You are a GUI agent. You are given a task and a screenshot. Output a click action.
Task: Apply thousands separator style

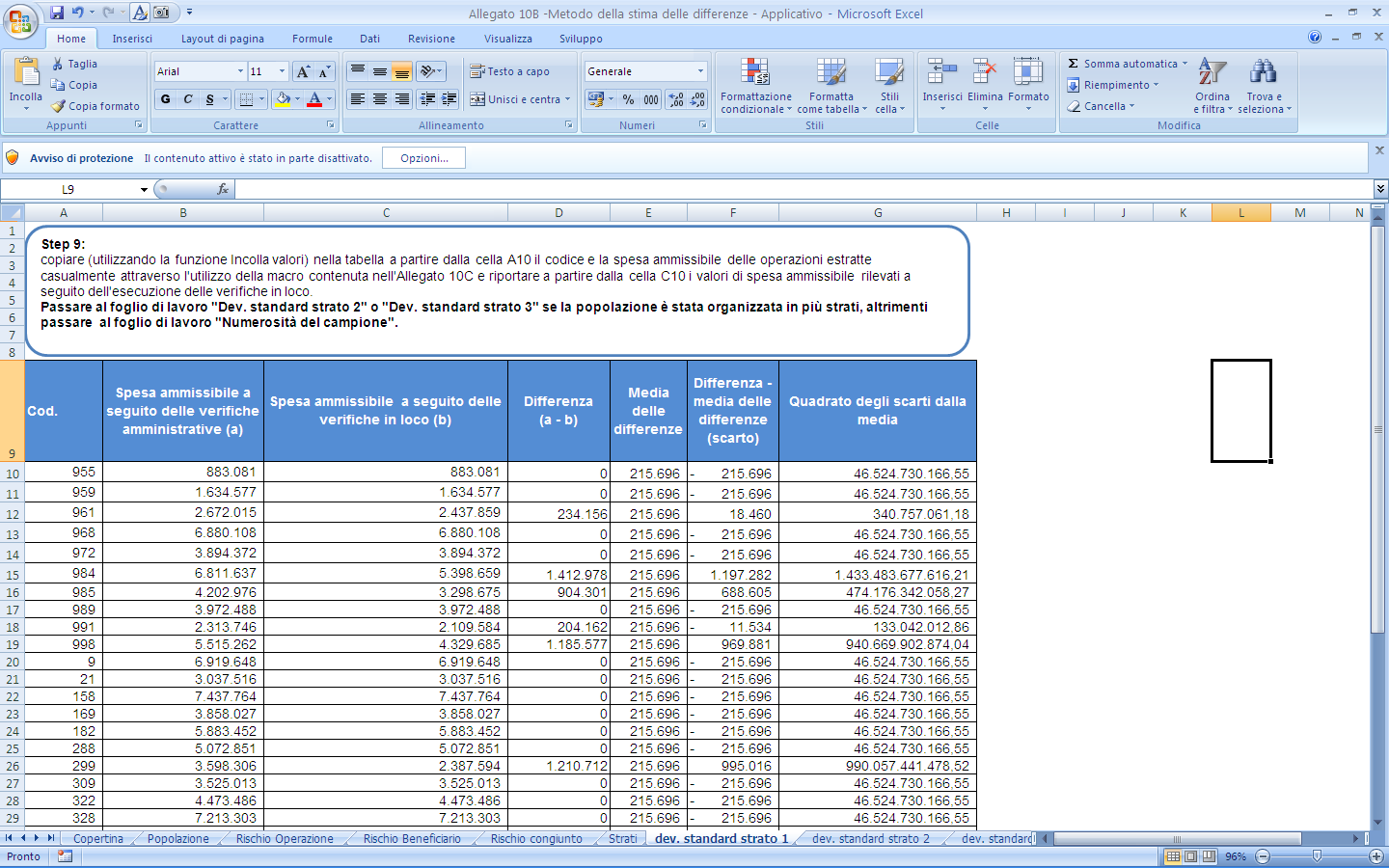point(651,99)
